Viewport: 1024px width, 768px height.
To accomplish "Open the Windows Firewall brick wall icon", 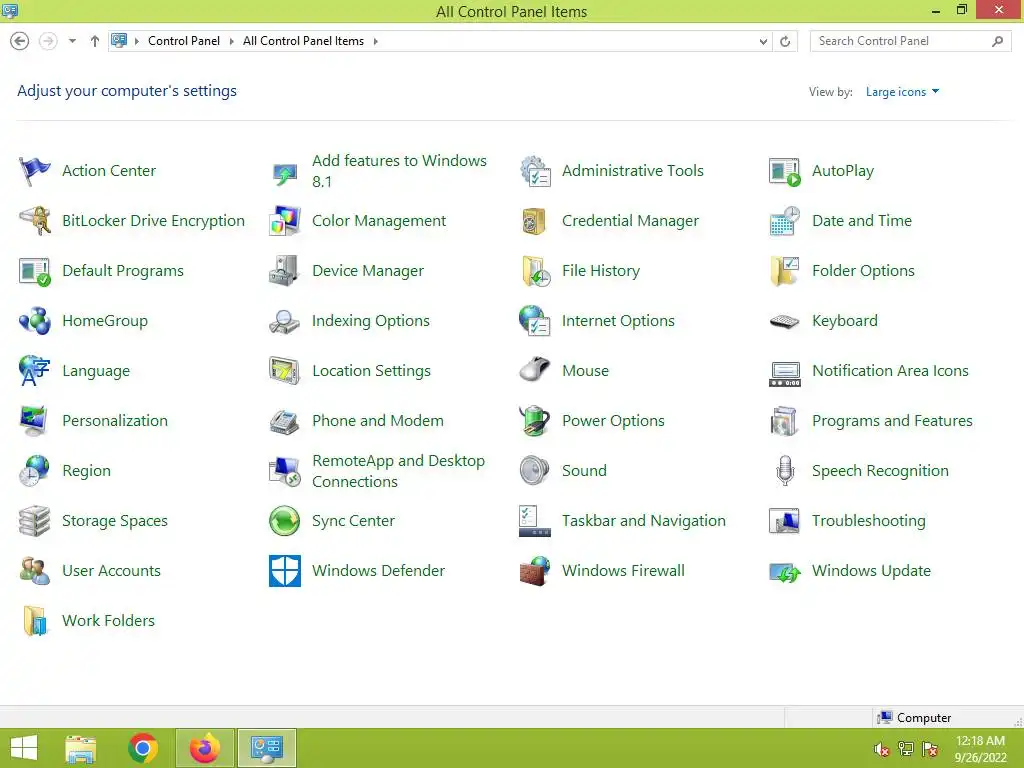I will (x=535, y=571).
